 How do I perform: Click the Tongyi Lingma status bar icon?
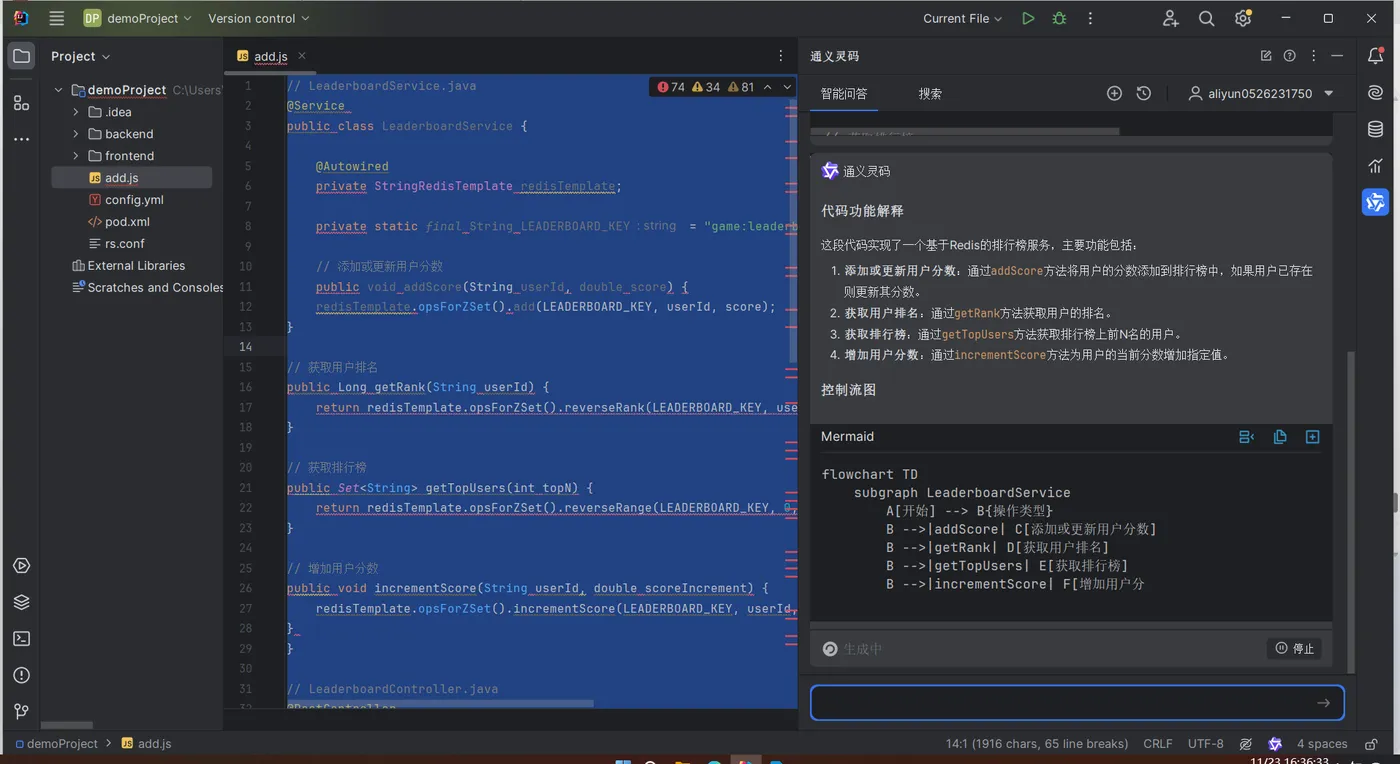click(x=1275, y=744)
